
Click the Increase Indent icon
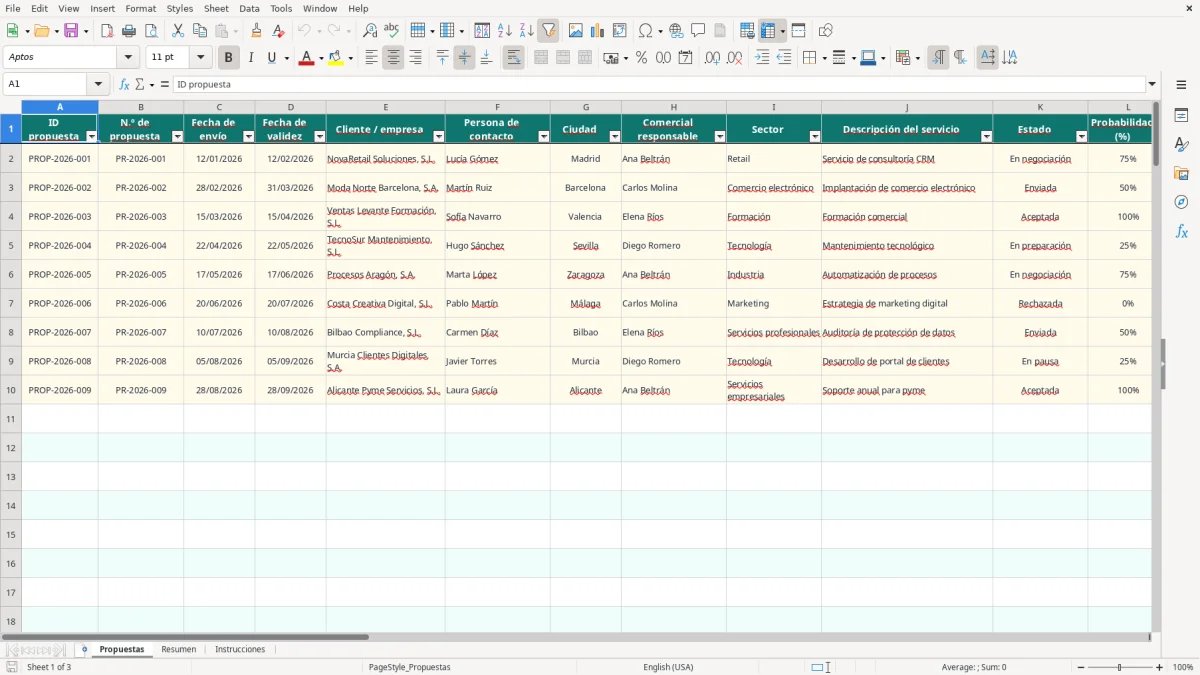click(x=762, y=58)
